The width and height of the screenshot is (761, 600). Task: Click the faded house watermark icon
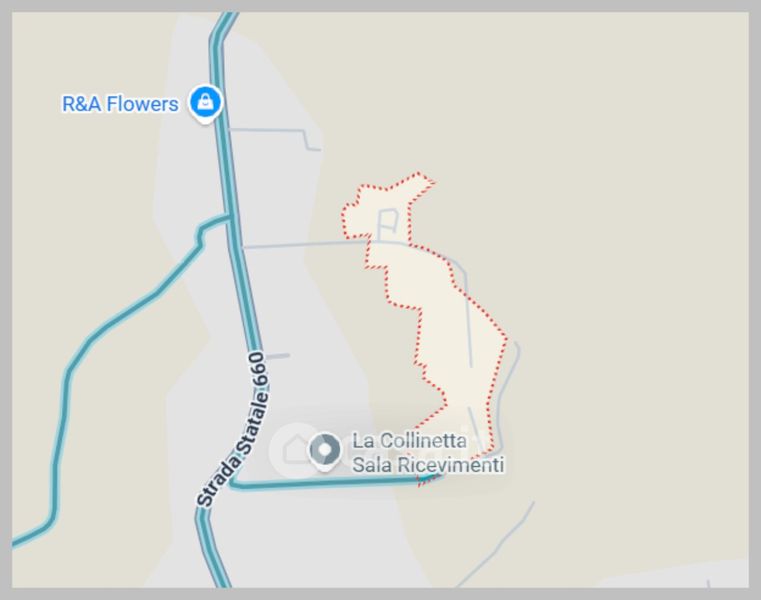point(294,449)
